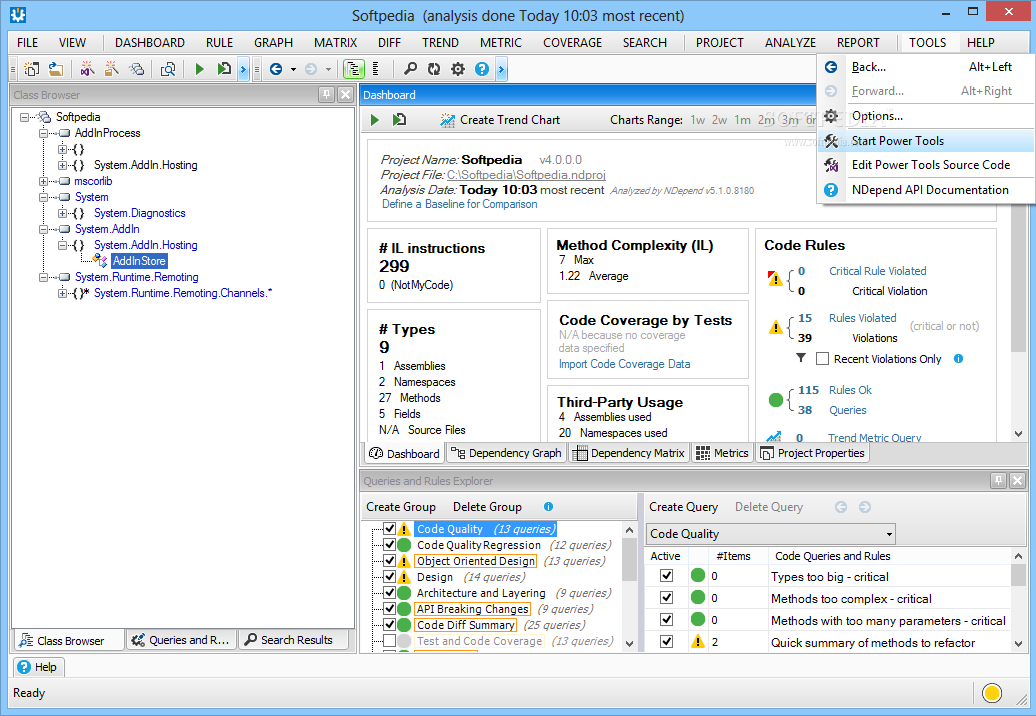Click the Dashboard green run analysis icon
Image resolution: width=1036 pixels, height=716 pixels.
click(x=375, y=120)
